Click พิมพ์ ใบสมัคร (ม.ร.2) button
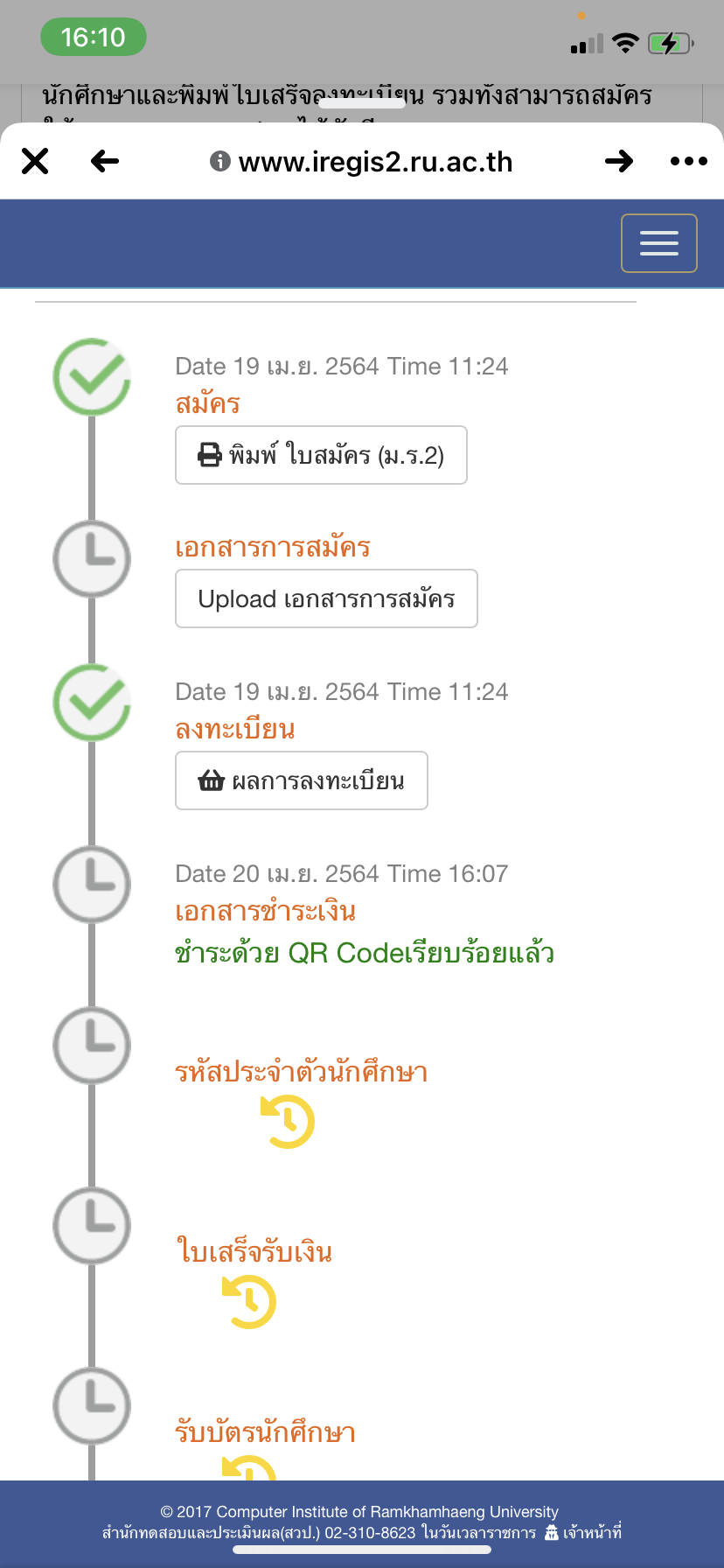The image size is (724, 1568). pos(321,455)
